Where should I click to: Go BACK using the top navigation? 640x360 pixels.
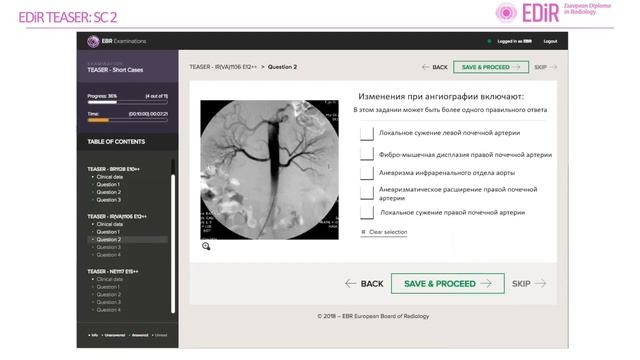[435, 67]
